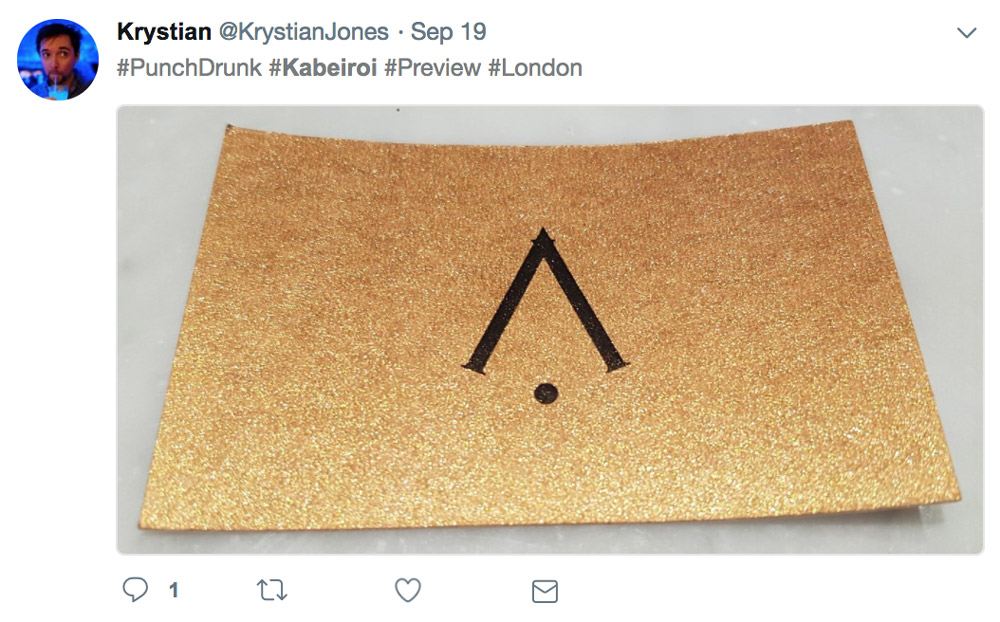The image size is (1000, 622).
Task: View the reply count number 1
Action: (x=173, y=590)
